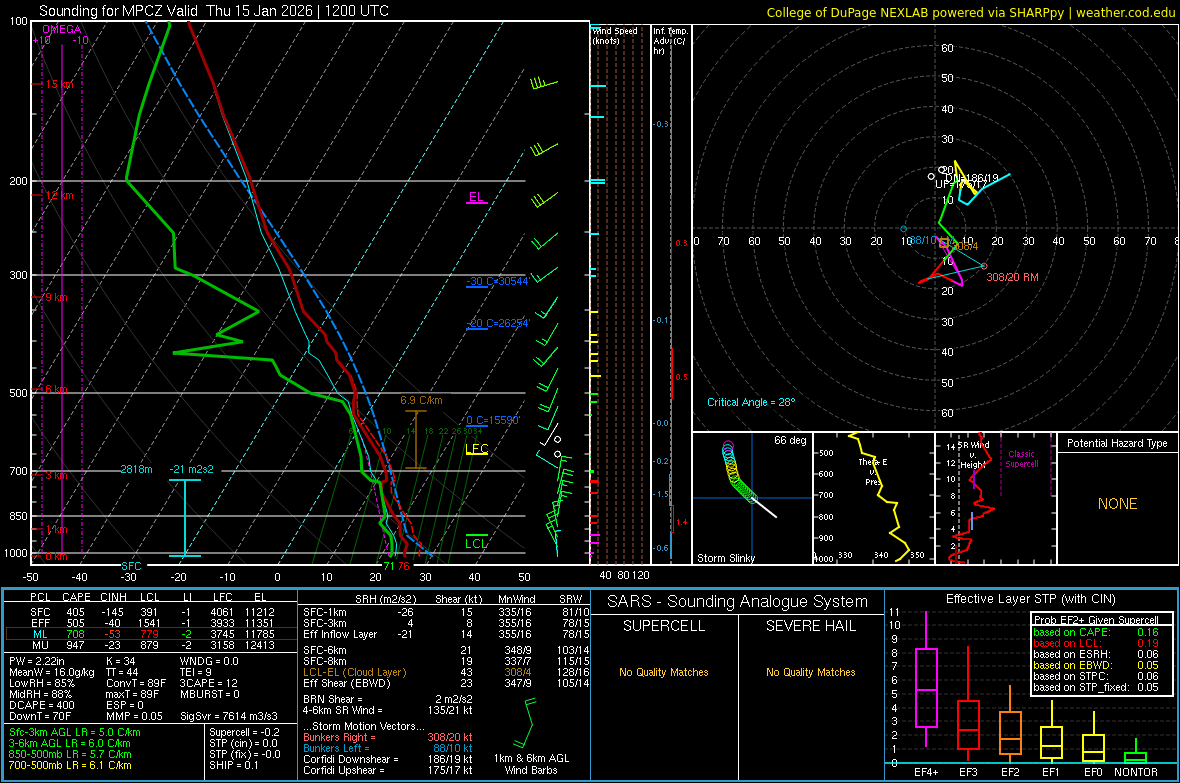Click the Corfidi Downshear vector line
The image size is (1180, 783).
click(x=388, y=760)
